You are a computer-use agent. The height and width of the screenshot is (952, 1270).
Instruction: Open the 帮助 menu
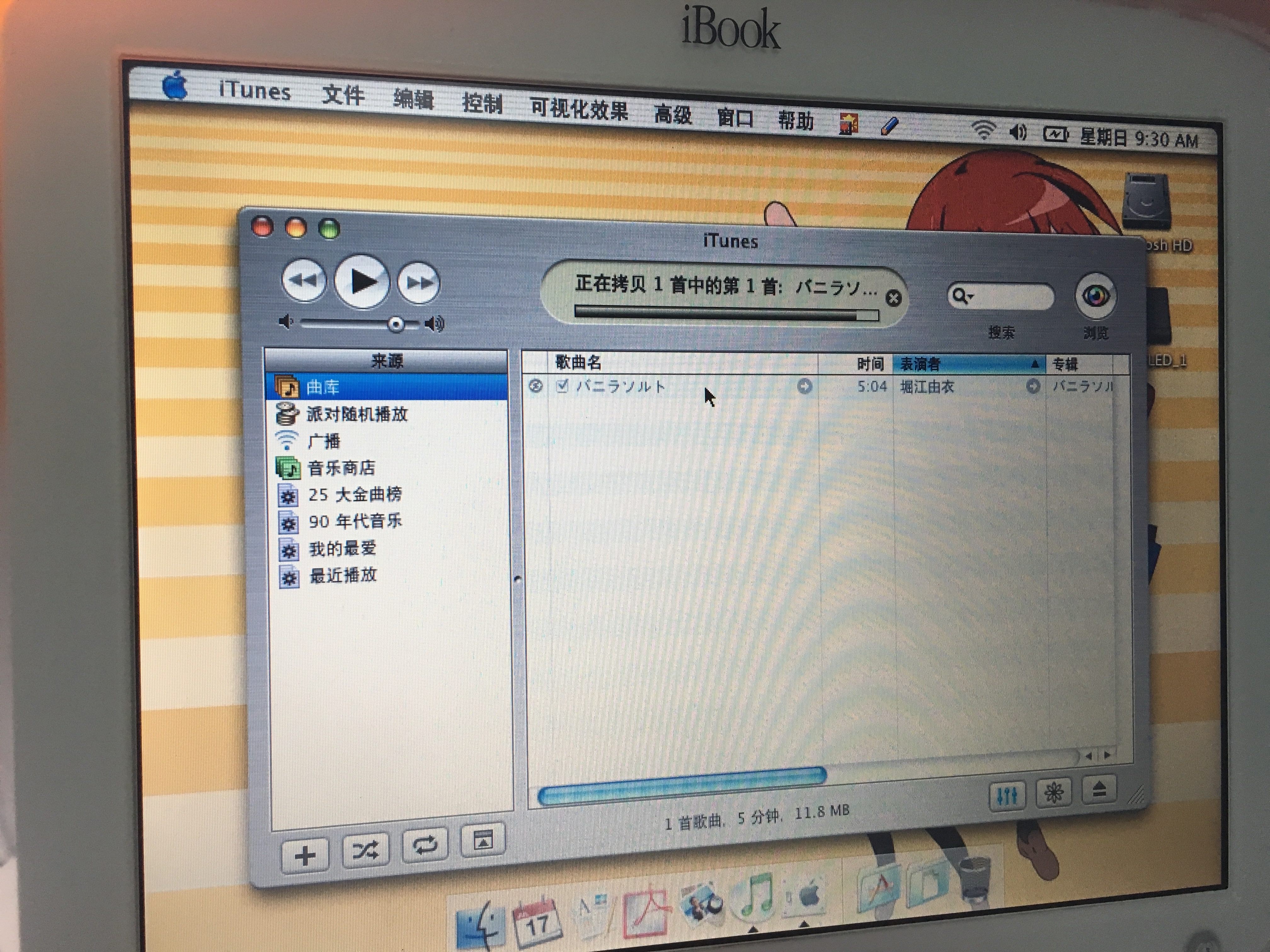click(796, 121)
